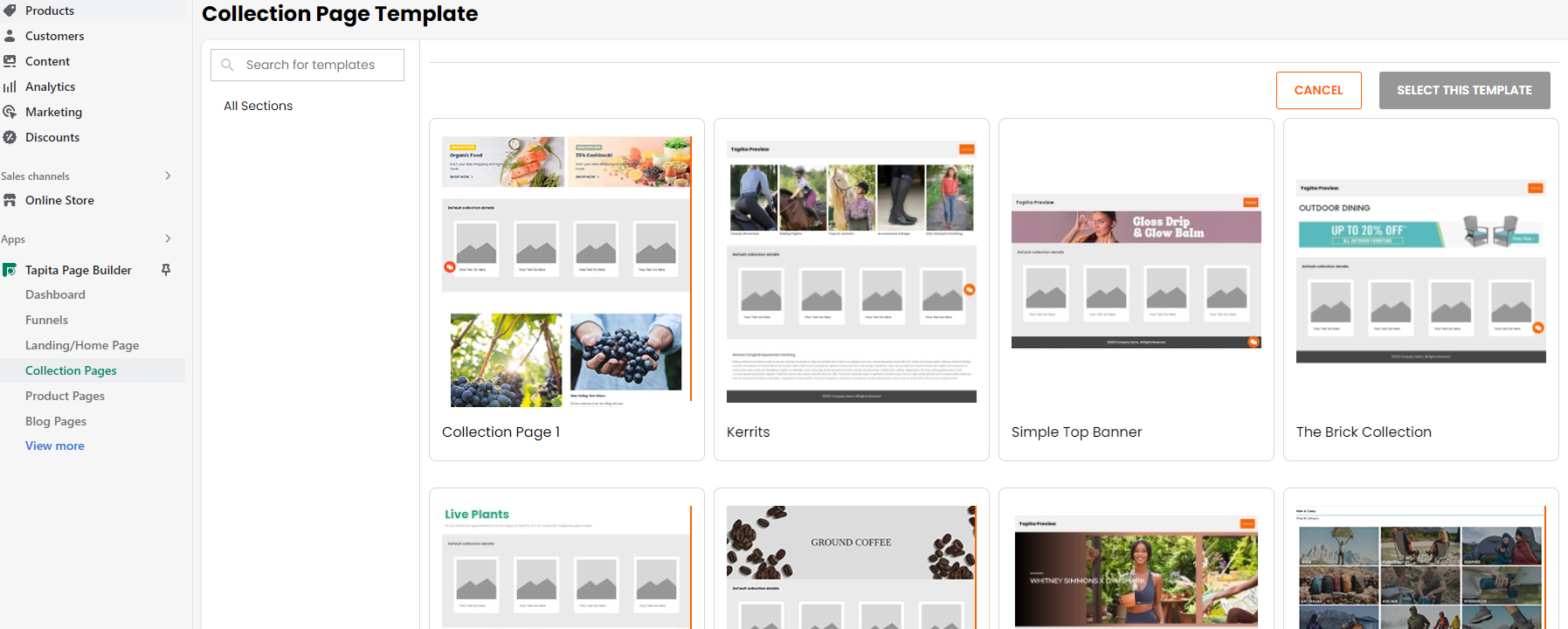Image resolution: width=1568 pixels, height=629 pixels.
Task: Click the Simple Top Banner title text
Action: pos(1076,432)
